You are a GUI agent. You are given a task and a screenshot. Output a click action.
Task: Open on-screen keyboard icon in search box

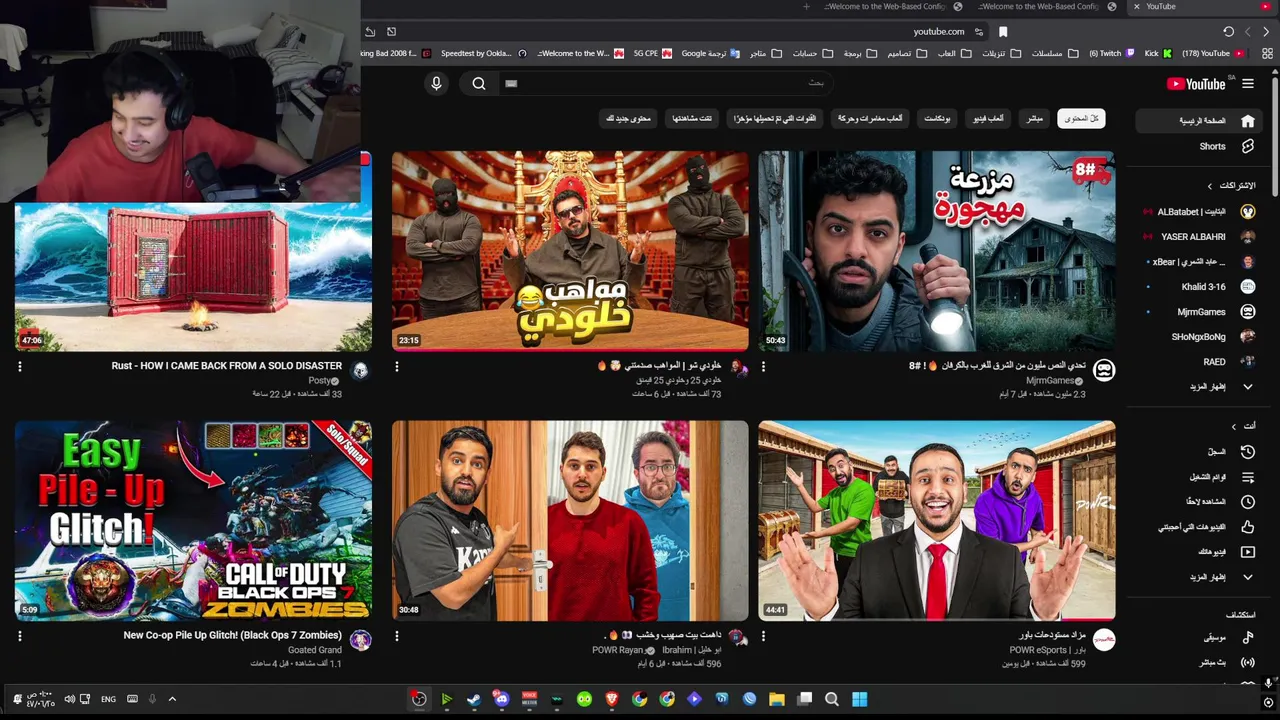point(511,84)
